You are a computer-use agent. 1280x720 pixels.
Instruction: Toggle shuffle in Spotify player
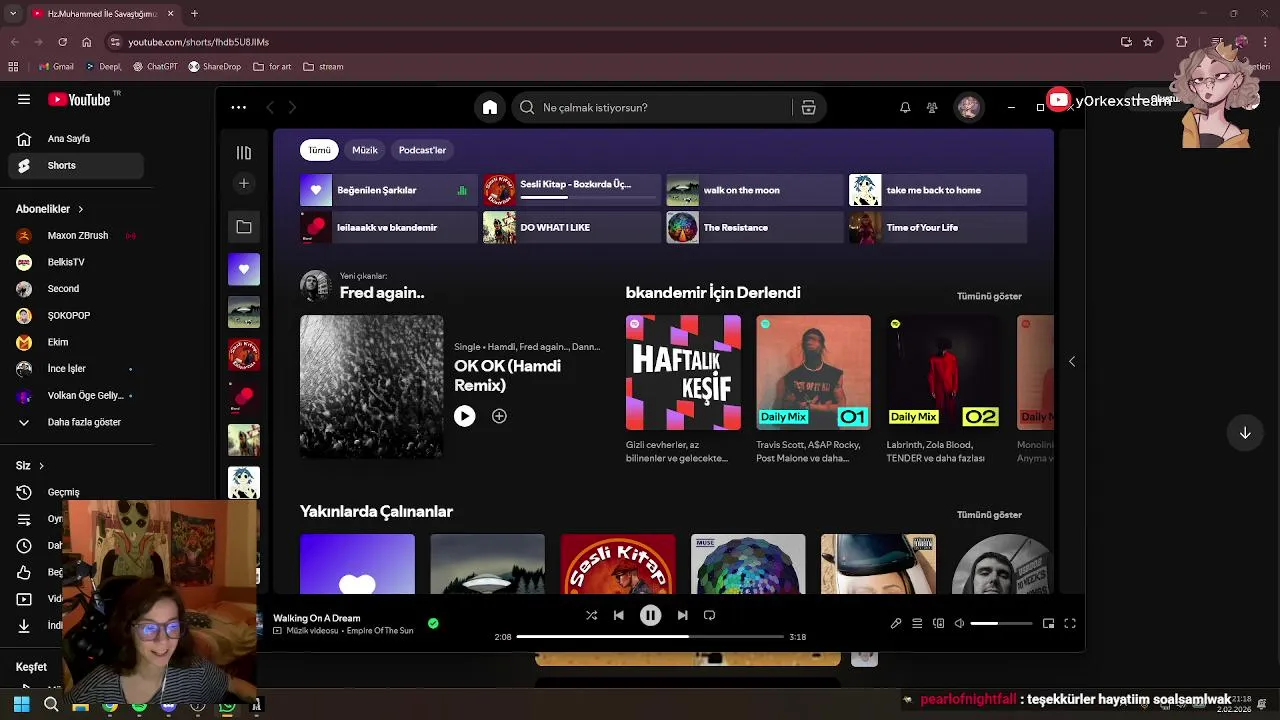[x=591, y=616]
